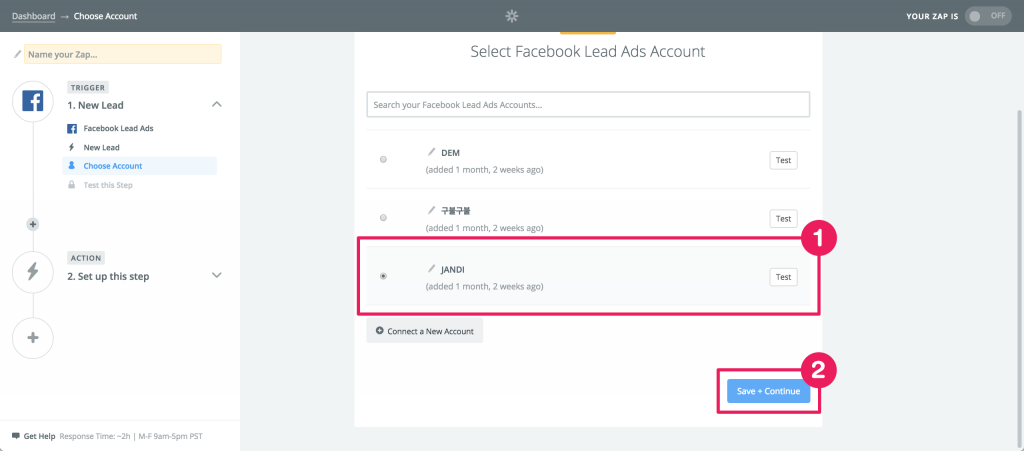Select the JANDI account radio button
The width and height of the screenshot is (1024, 451).
[x=384, y=276]
